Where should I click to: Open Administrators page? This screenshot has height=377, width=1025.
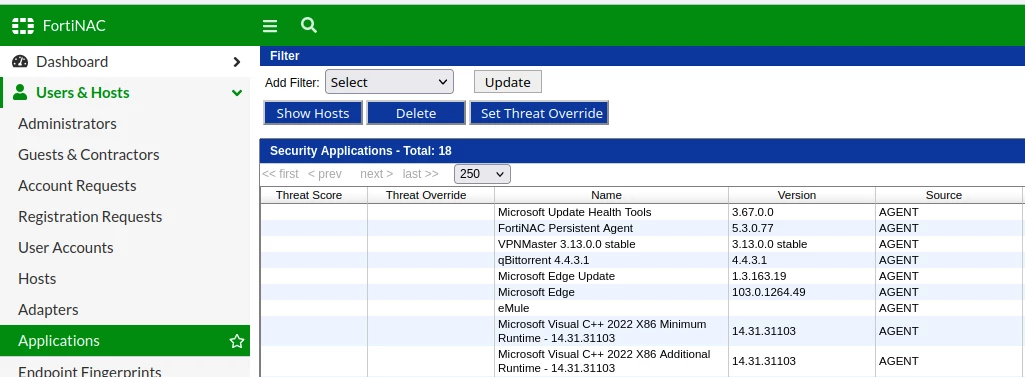[67, 123]
